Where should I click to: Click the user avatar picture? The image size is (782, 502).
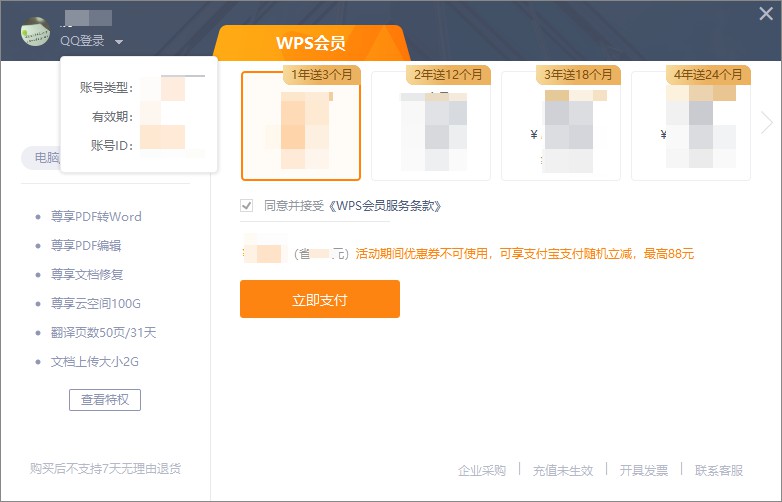pos(35,31)
